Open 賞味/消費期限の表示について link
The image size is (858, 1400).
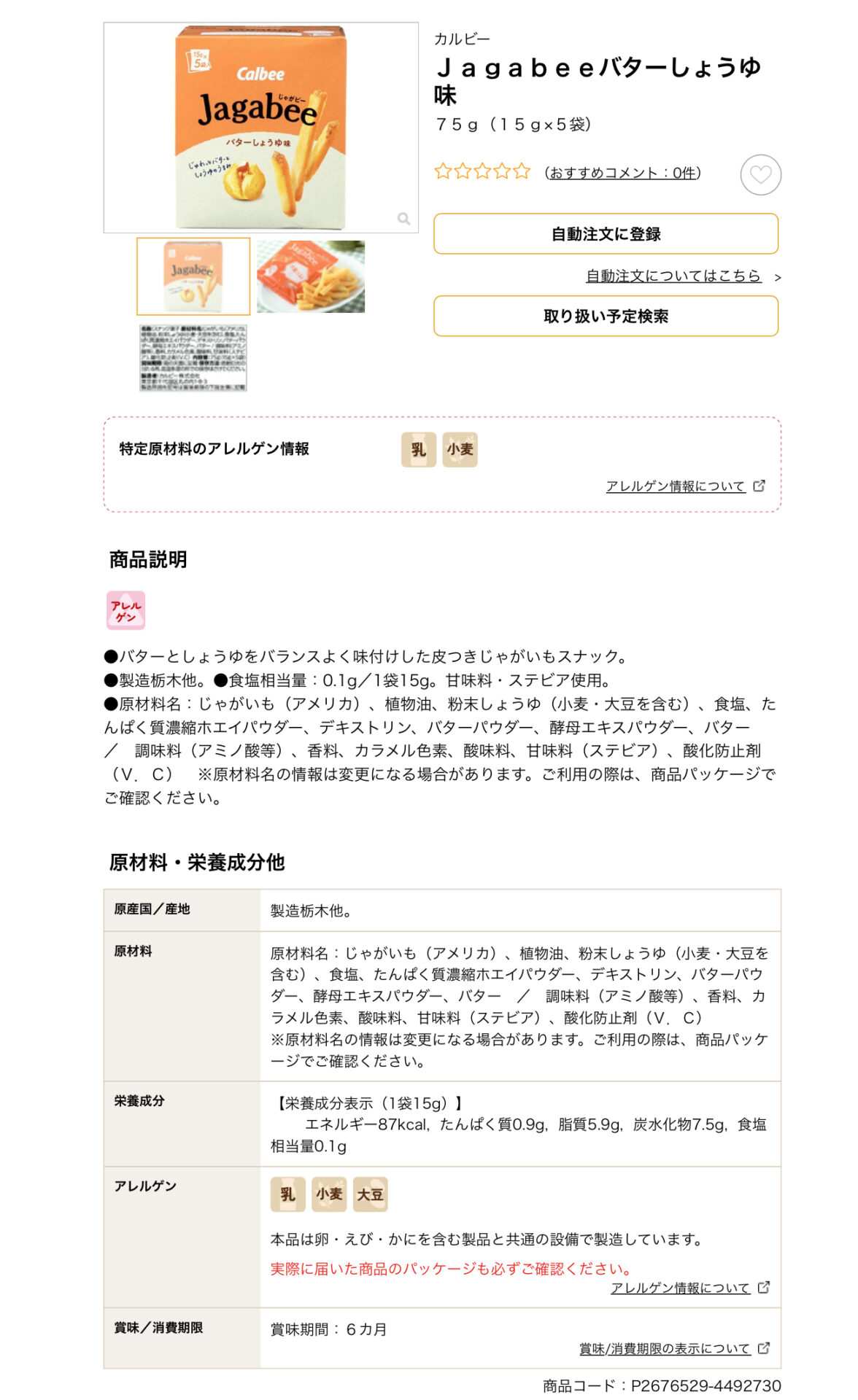click(665, 1349)
